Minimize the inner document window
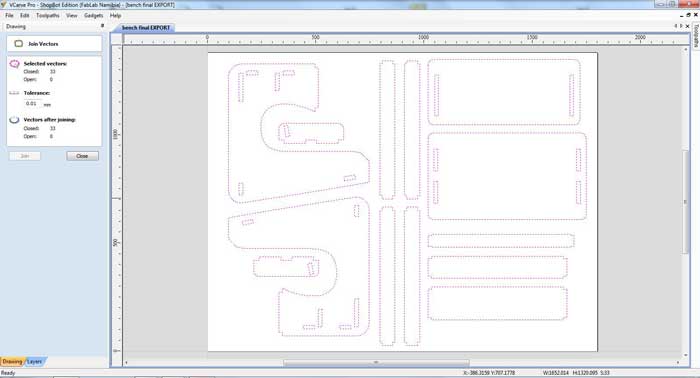This screenshot has width=700, height=378. point(681,15)
